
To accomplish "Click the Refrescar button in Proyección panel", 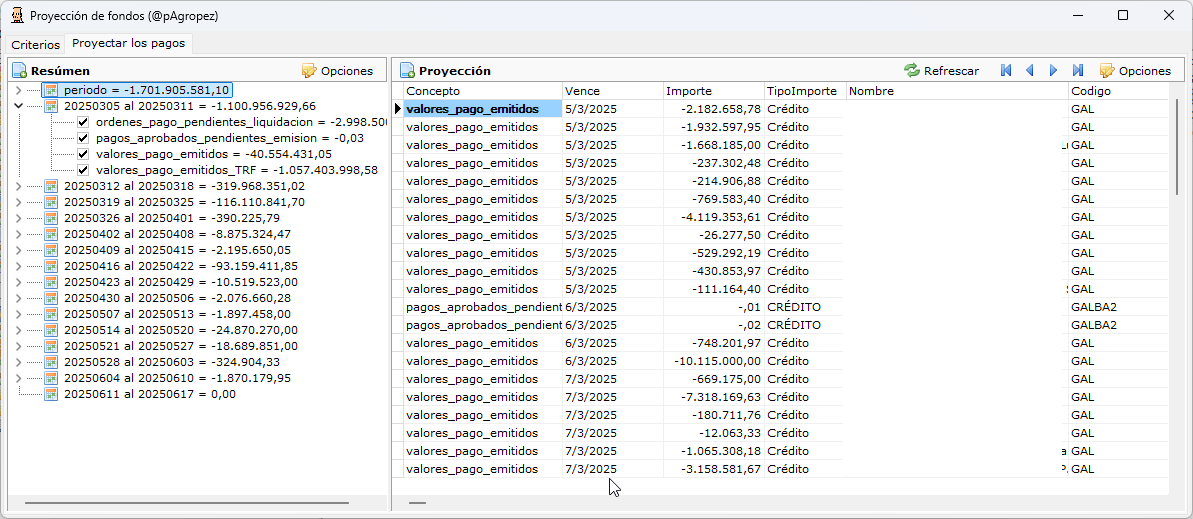I will [x=941, y=71].
